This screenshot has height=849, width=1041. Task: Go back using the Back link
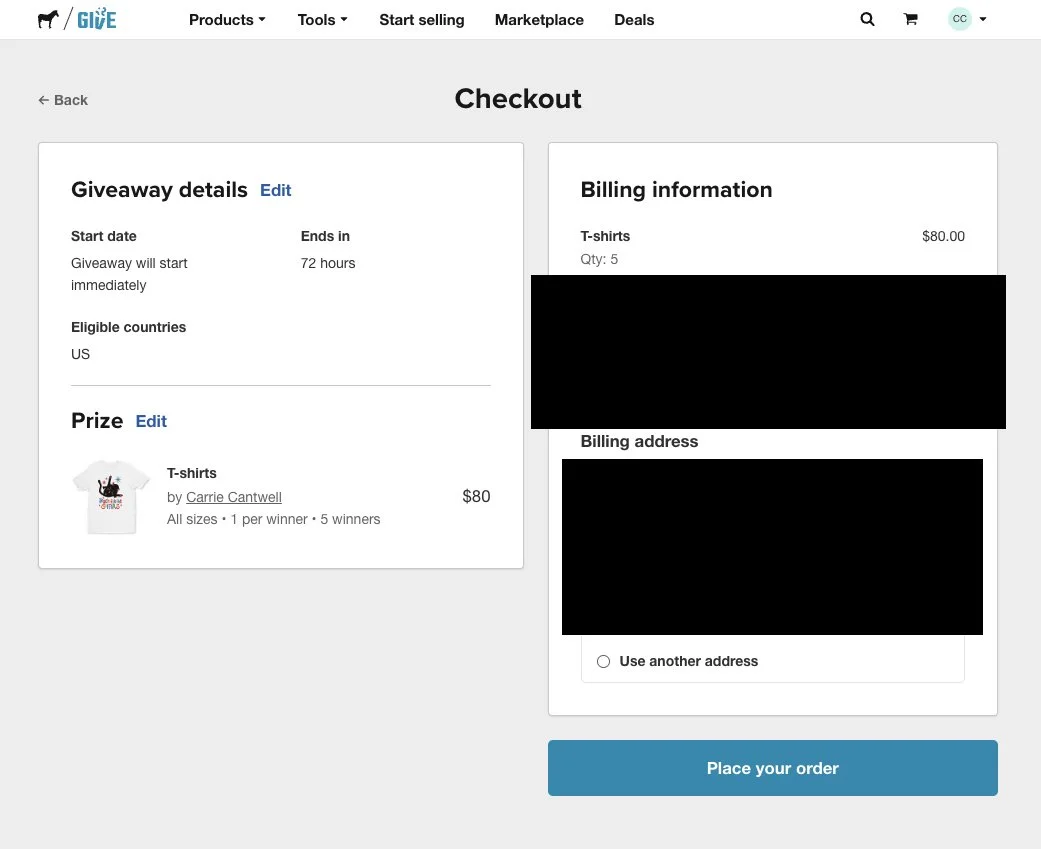[63, 100]
